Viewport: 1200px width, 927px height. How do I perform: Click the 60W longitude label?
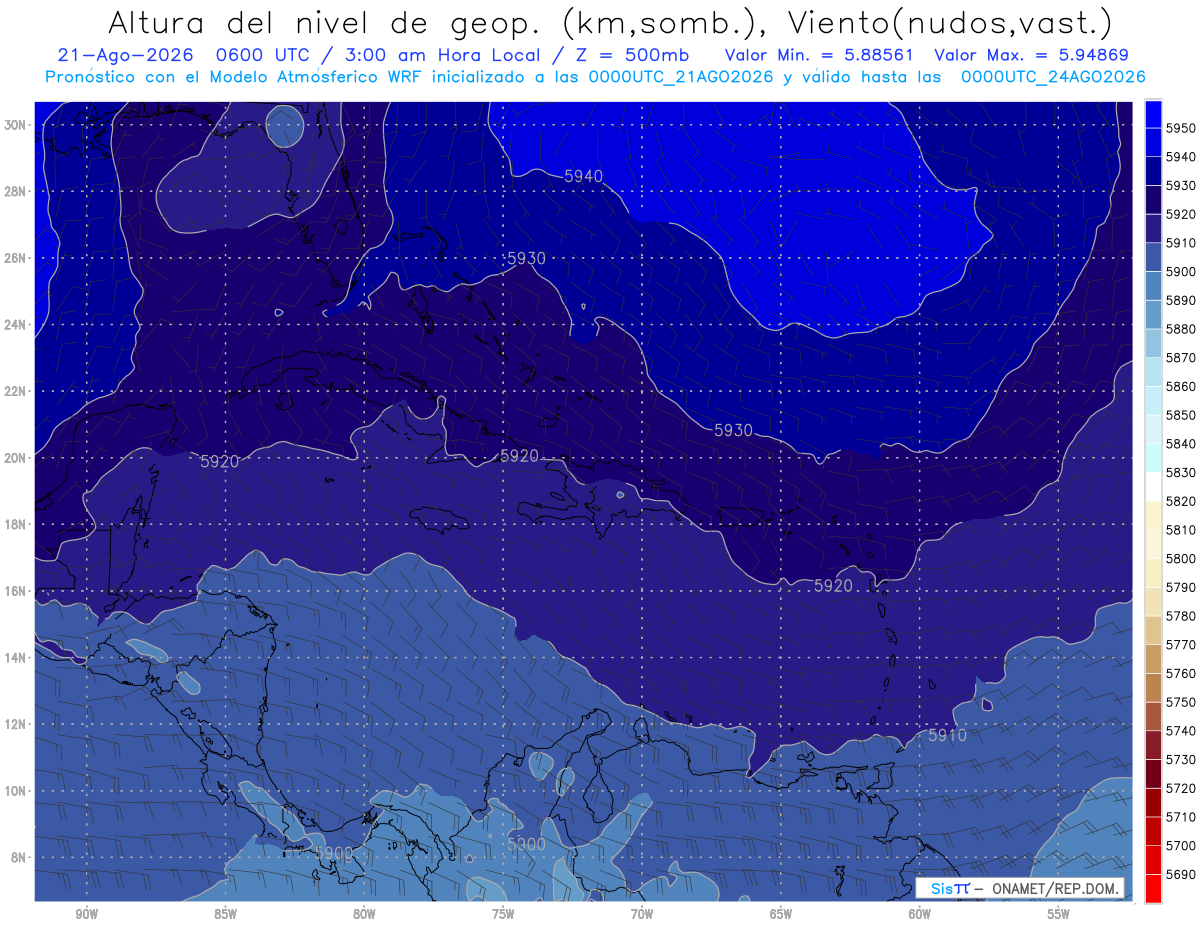tap(920, 915)
